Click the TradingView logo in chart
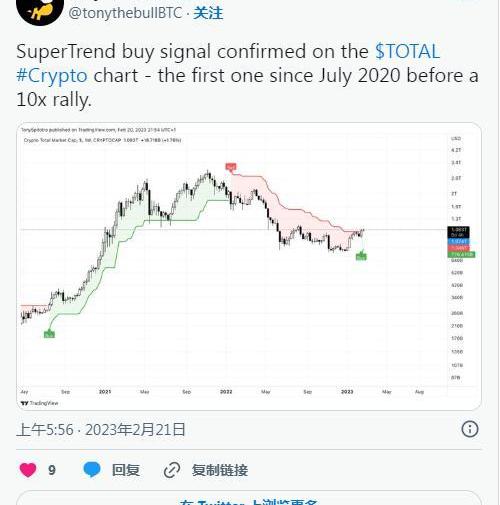Image resolution: width=500 pixels, height=505 pixels. tap(40, 403)
